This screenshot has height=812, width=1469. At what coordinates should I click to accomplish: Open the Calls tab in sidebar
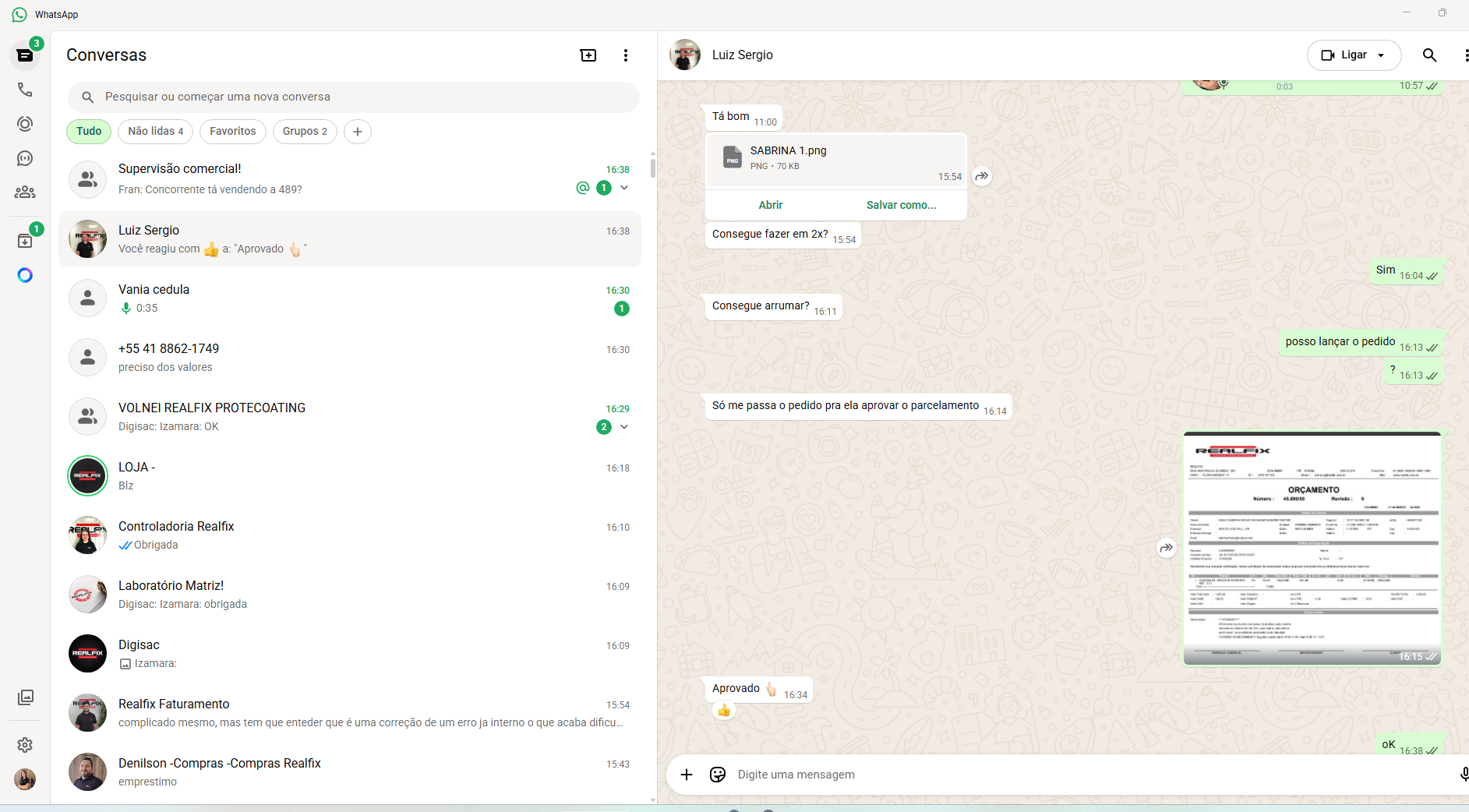(25, 90)
